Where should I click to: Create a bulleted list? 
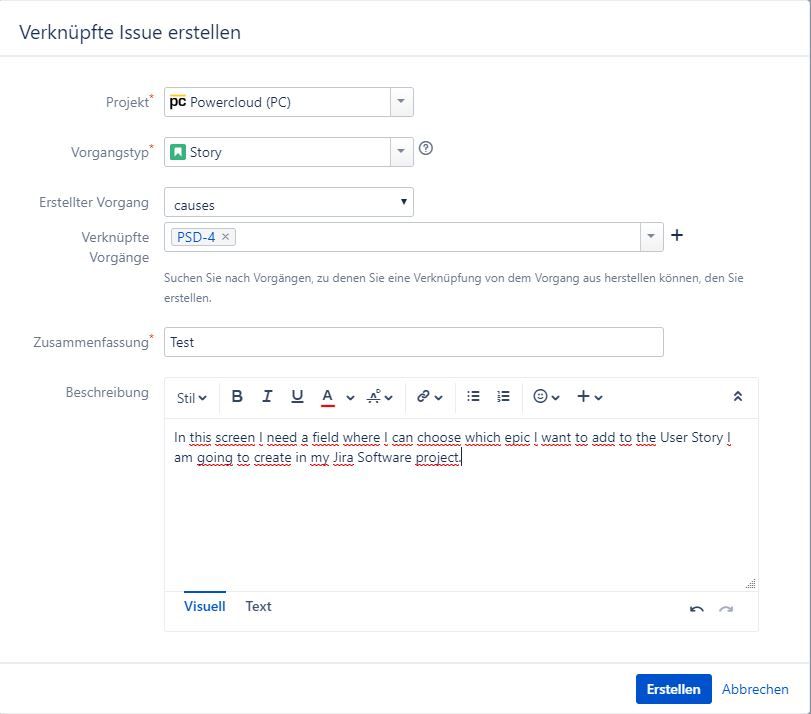coord(473,396)
